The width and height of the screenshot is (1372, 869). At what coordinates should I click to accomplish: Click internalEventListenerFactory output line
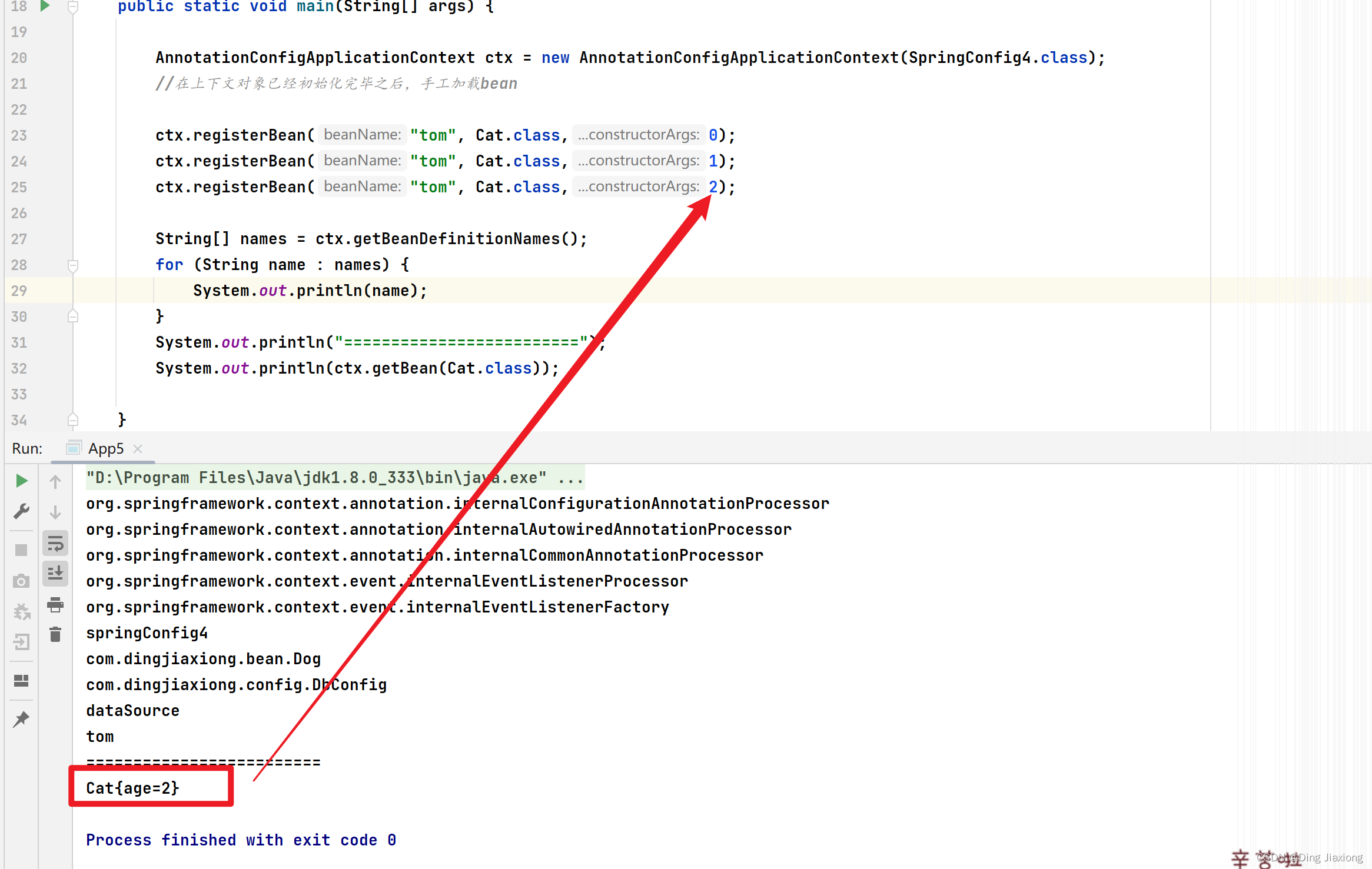point(377,607)
